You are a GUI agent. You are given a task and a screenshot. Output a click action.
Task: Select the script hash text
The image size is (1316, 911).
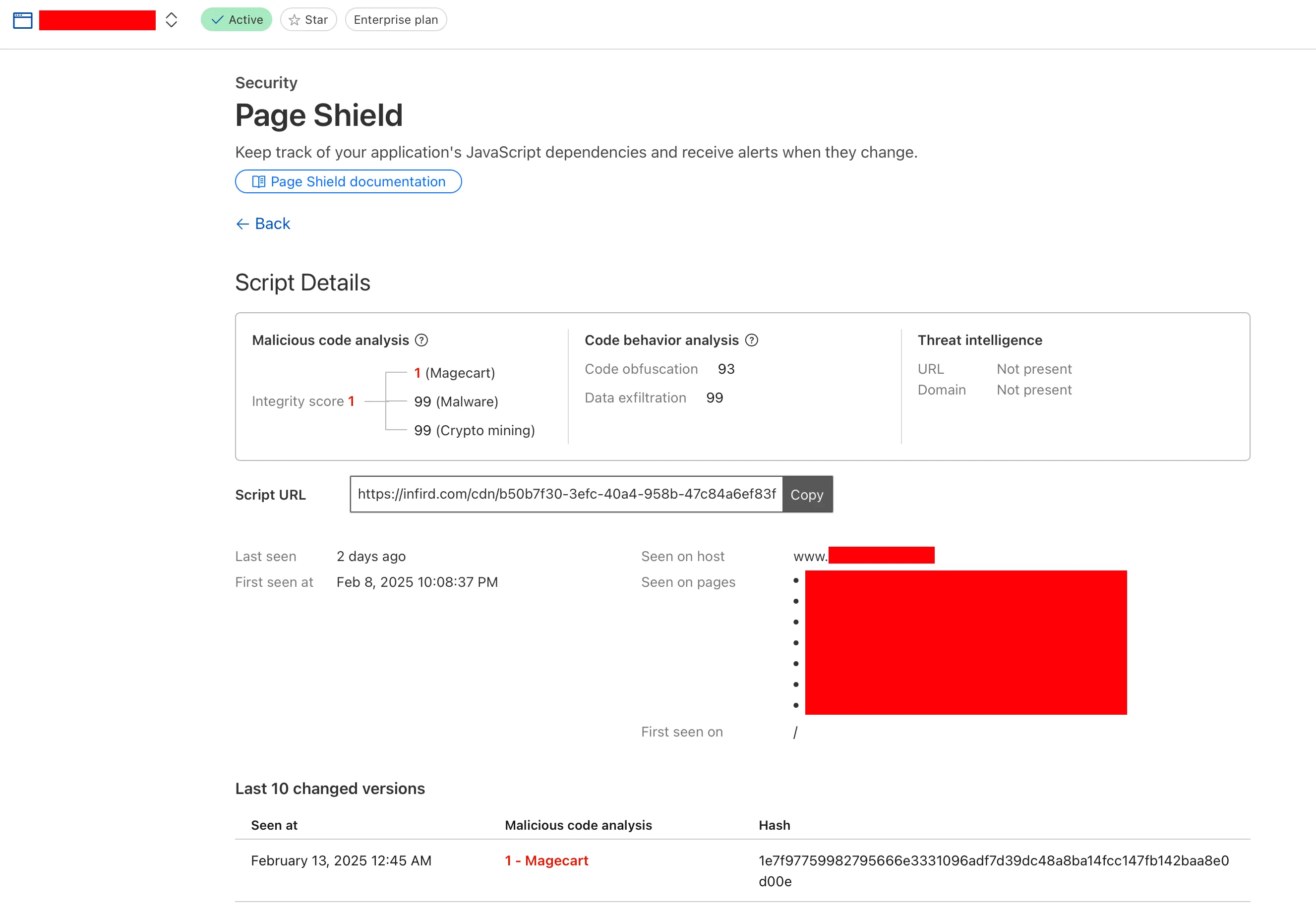click(x=993, y=861)
